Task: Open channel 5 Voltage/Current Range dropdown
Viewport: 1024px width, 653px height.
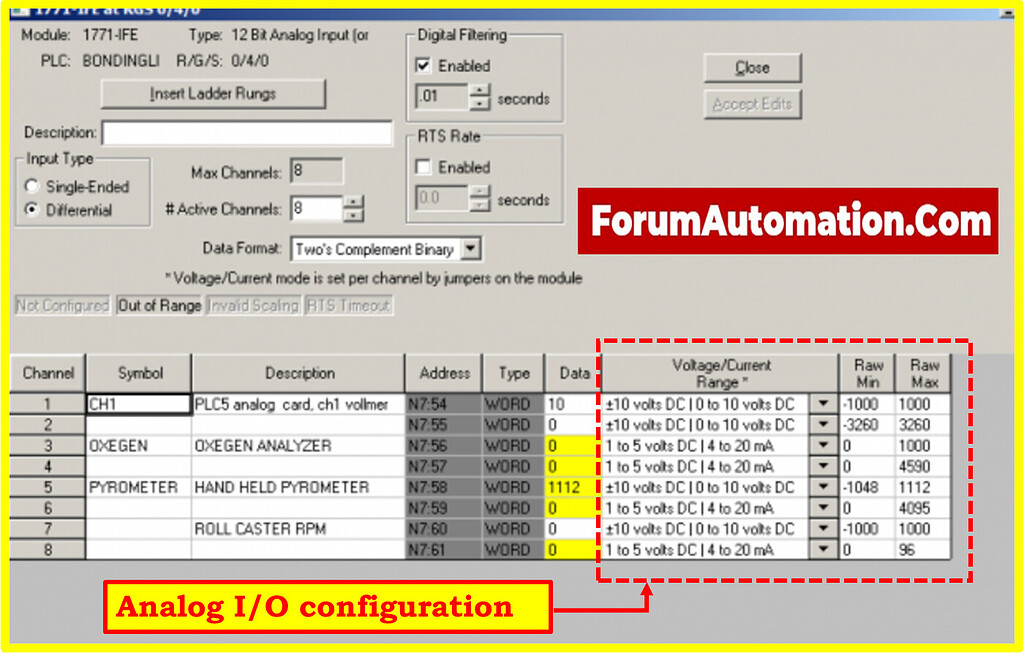Action: 824,487
